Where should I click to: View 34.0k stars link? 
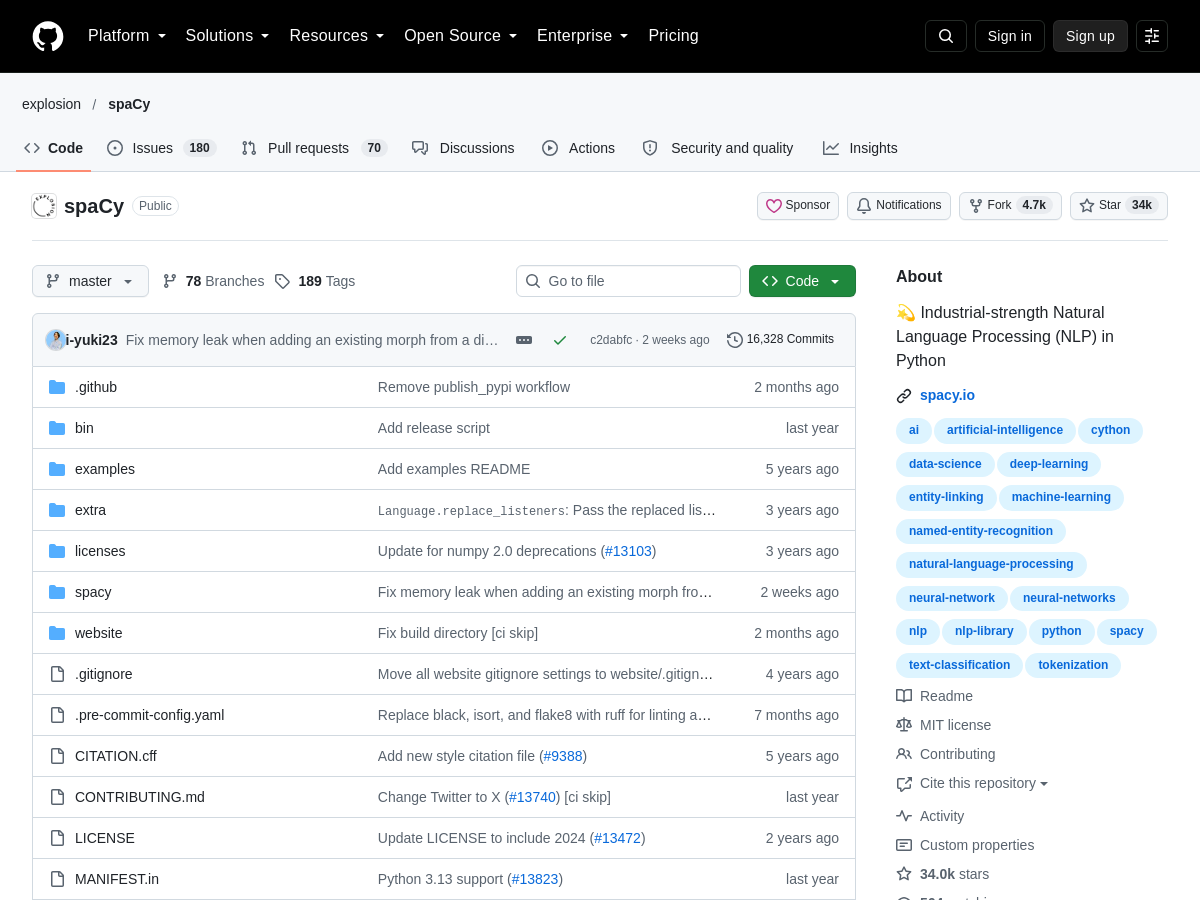coord(943,874)
